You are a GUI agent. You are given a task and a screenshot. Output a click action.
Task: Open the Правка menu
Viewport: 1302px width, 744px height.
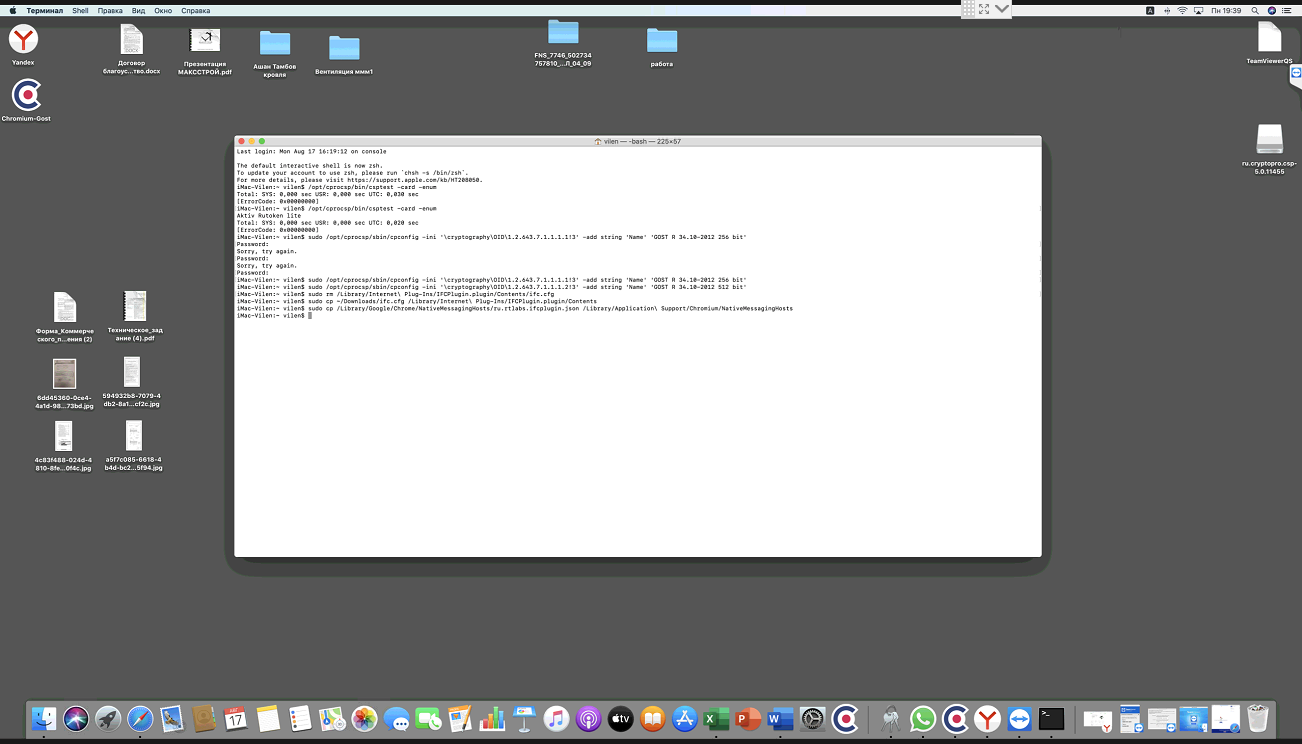pos(110,10)
